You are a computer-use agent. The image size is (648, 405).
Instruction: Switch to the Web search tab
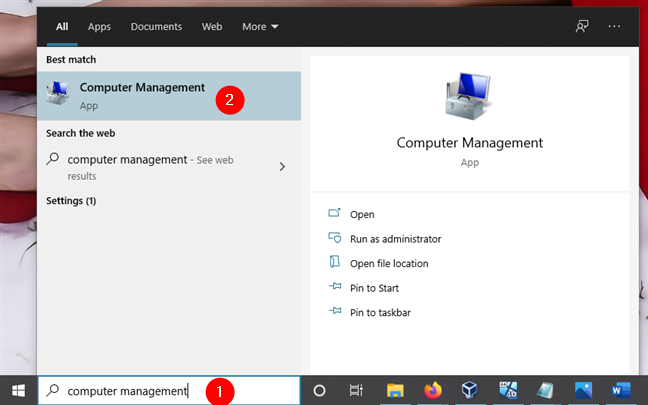[x=212, y=27]
